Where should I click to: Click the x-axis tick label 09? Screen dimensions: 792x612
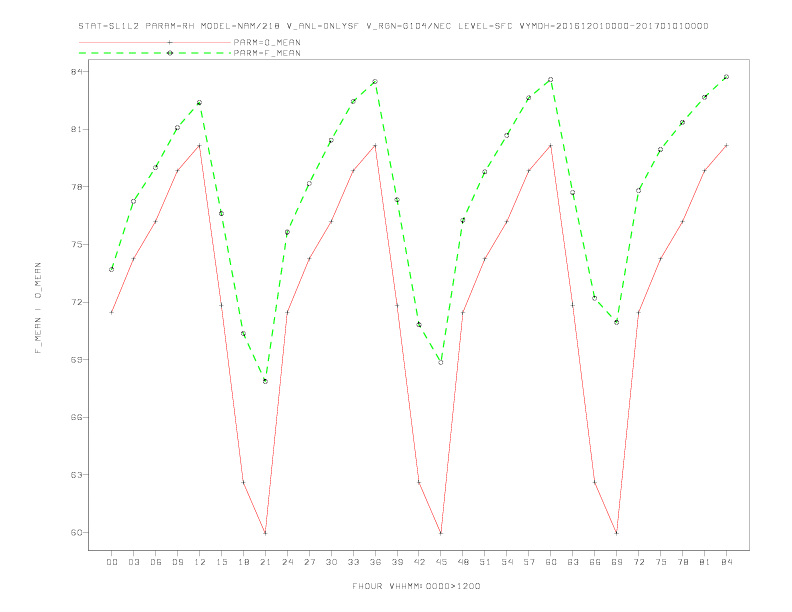pyautogui.click(x=177, y=562)
